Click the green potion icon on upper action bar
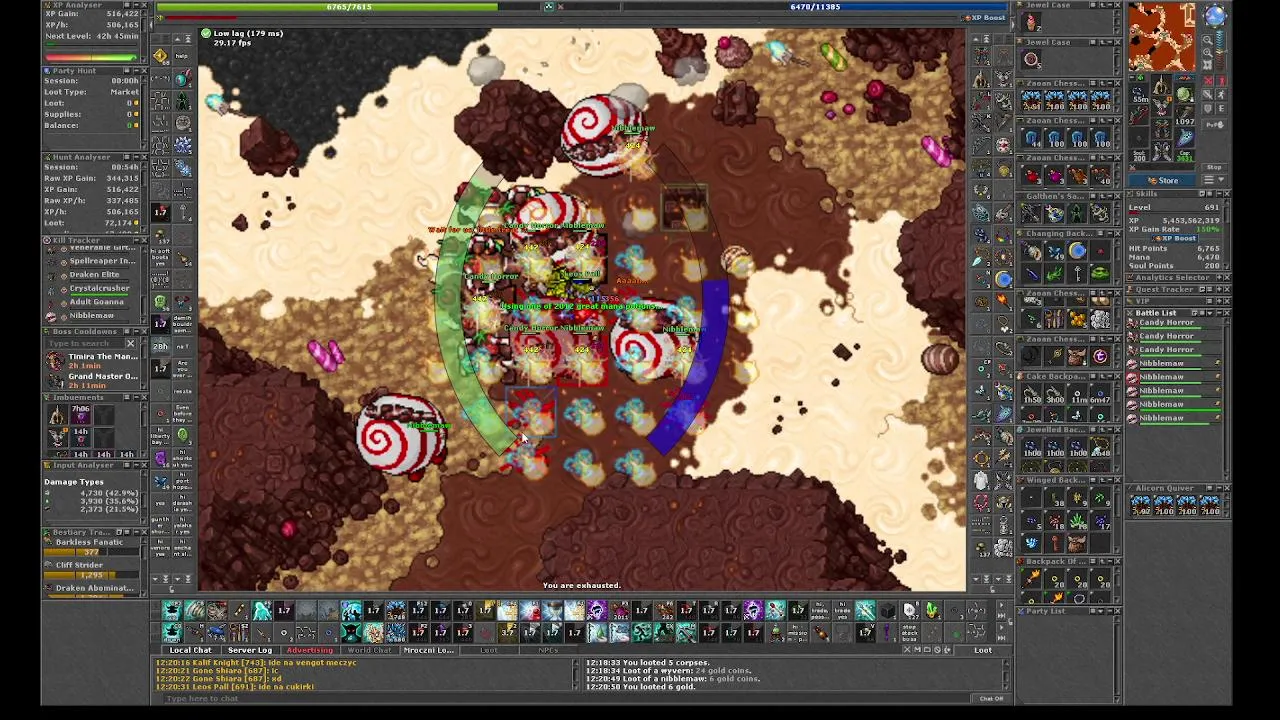The image size is (1280, 720). click(x=932, y=610)
